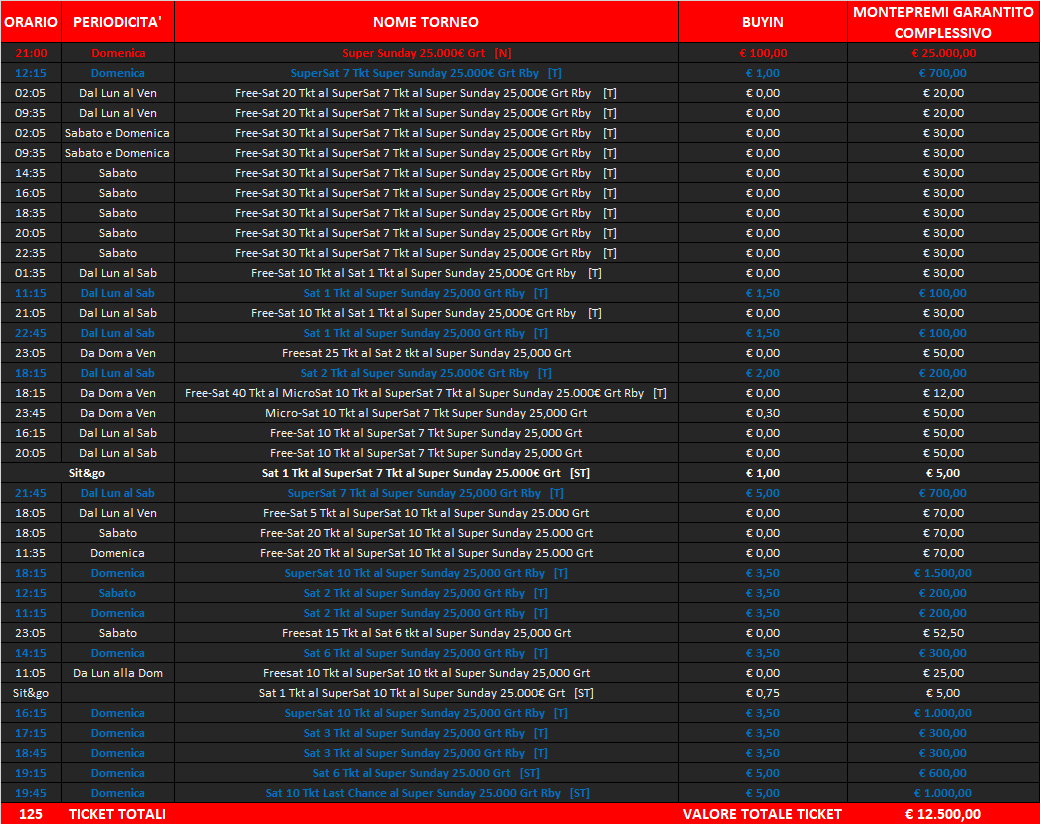Image resolution: width=1040 pixels, height=824 pixels.
Task: Select the 'Da Lun alla Dom' periodicity cell
Action: point(117,673)
